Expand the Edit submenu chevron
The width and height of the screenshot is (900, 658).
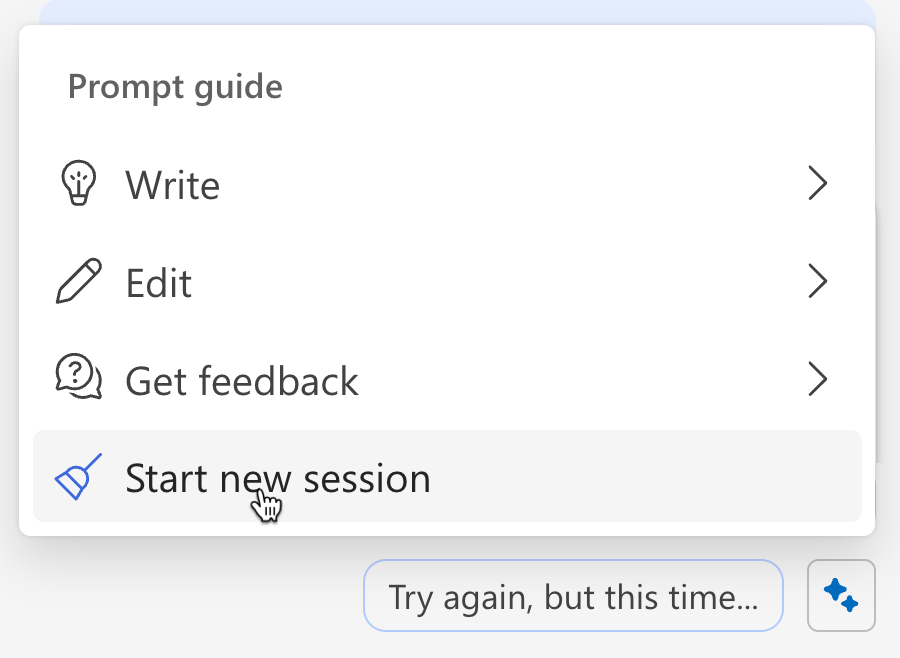(818, 282)
